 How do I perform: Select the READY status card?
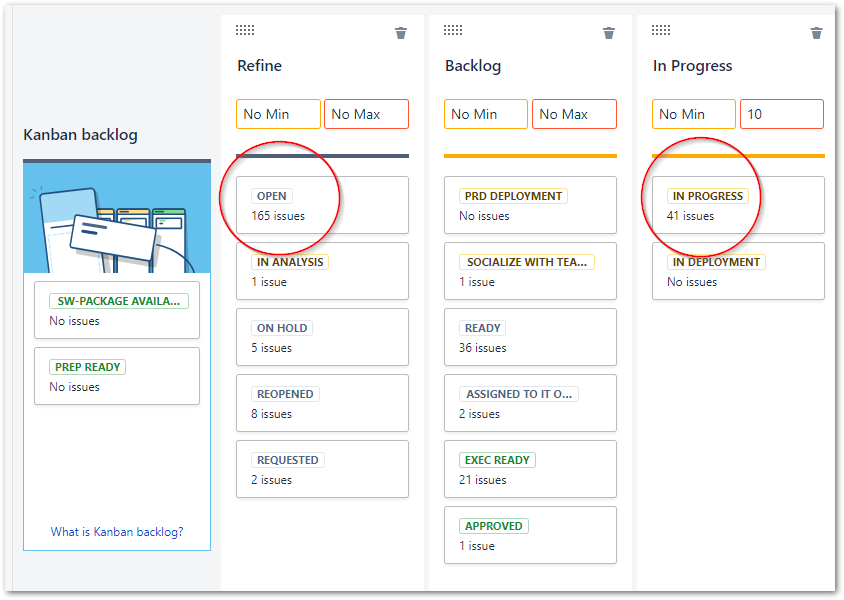530,337
